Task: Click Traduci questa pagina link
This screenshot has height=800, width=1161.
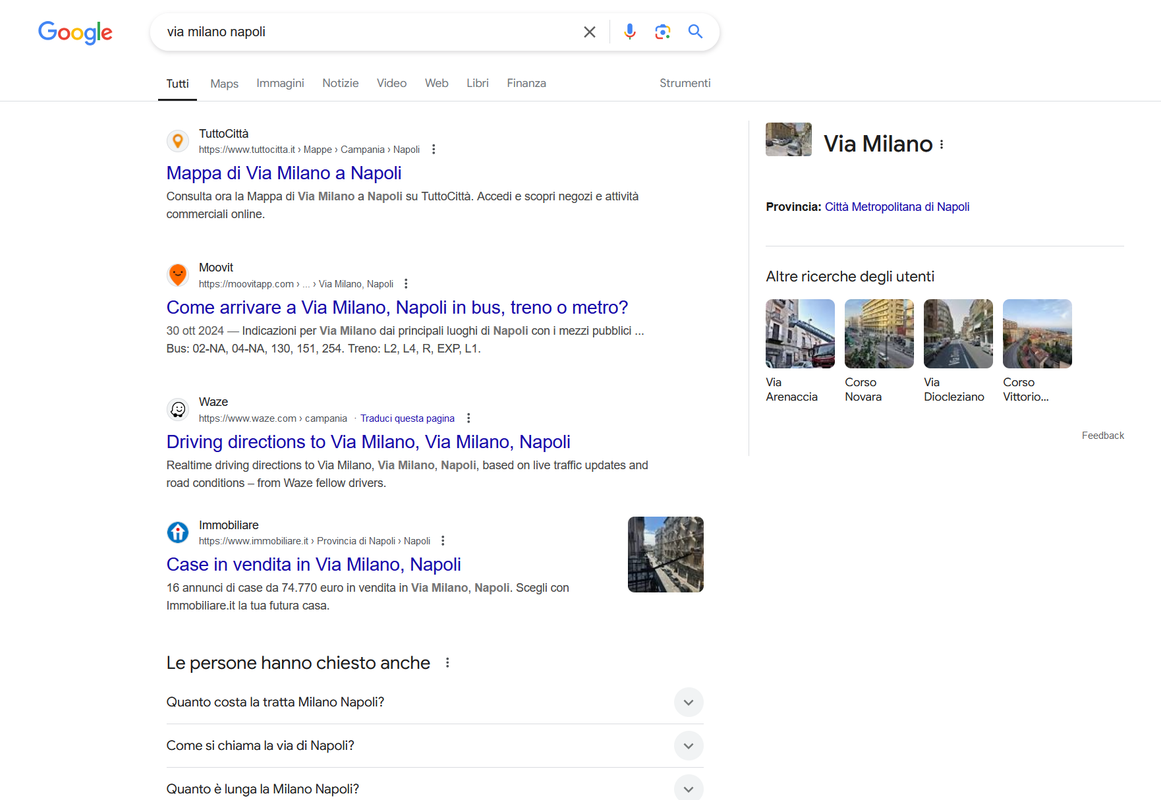Action: tap(407, 419)
